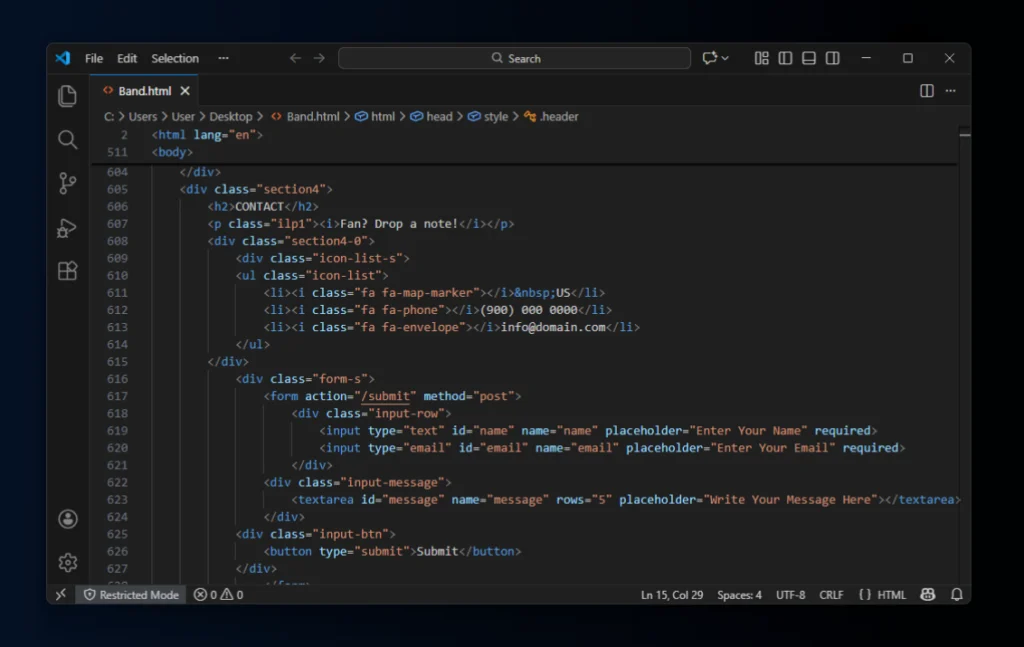Open the Search view in activity bar
This screenshot has height=647, width=1024.
click(x=67, y=140)
